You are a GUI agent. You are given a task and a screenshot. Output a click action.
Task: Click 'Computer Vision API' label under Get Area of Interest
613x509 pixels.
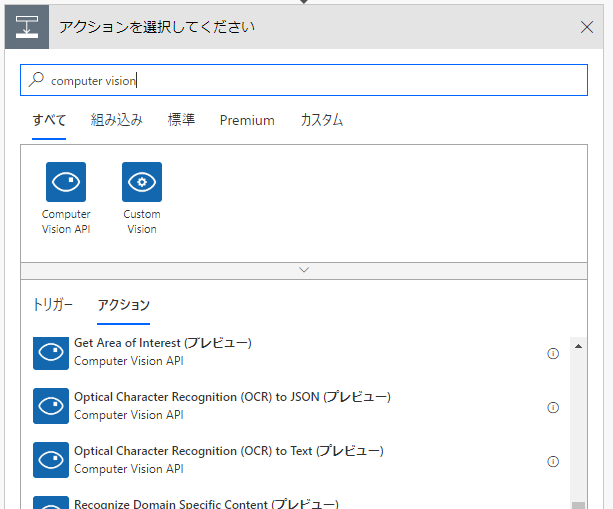coord(129,361)
